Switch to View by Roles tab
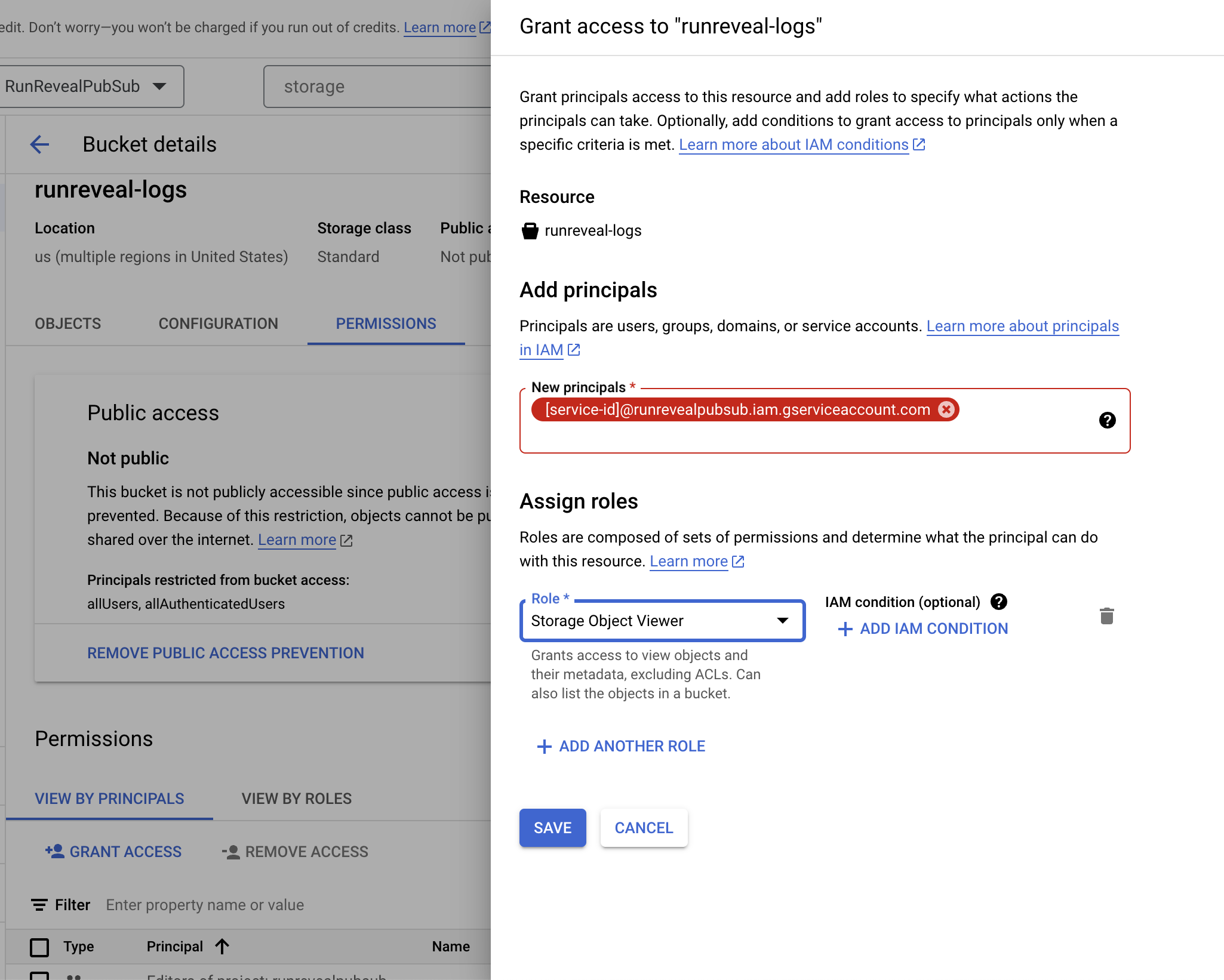This screenshot has height=980, width=1224. [x=296, y=799]
